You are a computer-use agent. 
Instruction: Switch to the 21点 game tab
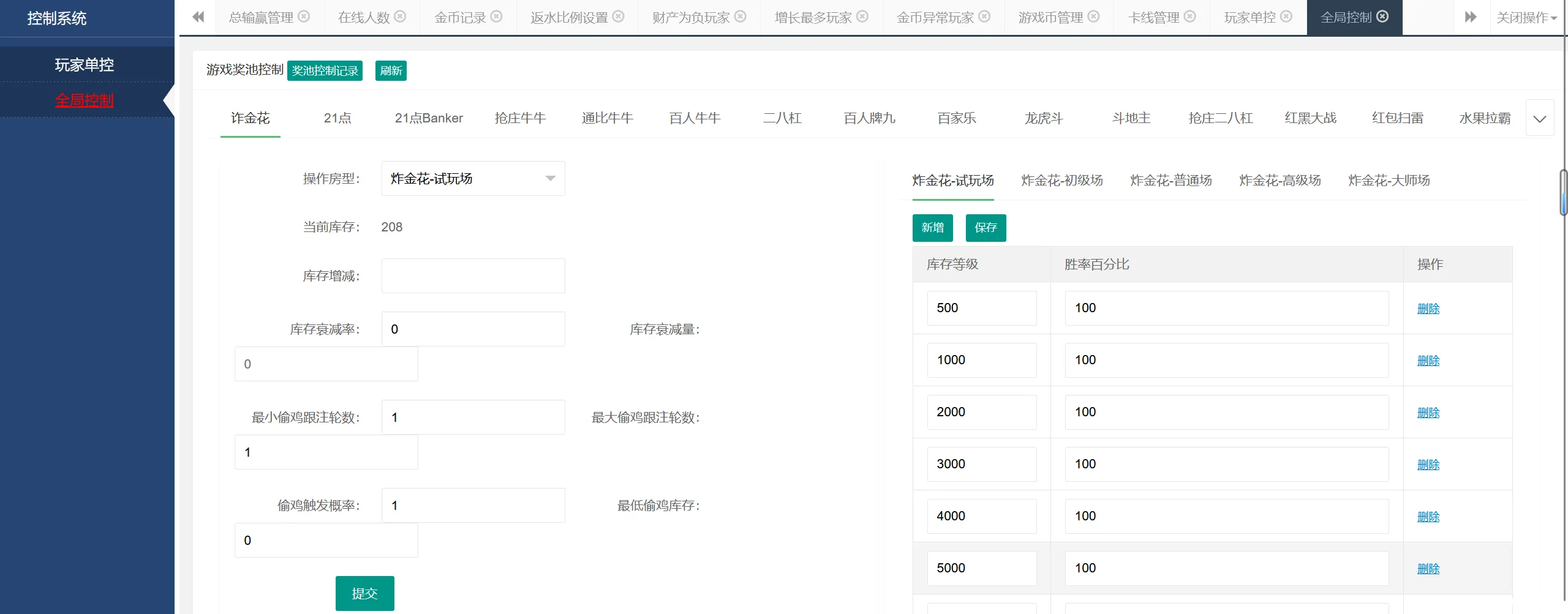337,118
